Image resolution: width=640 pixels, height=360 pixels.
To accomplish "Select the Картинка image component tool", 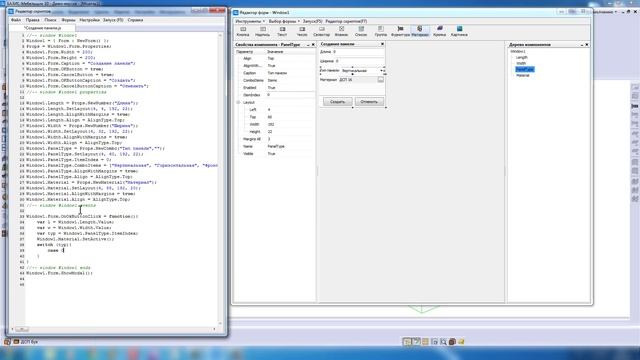I will (459, 31).
